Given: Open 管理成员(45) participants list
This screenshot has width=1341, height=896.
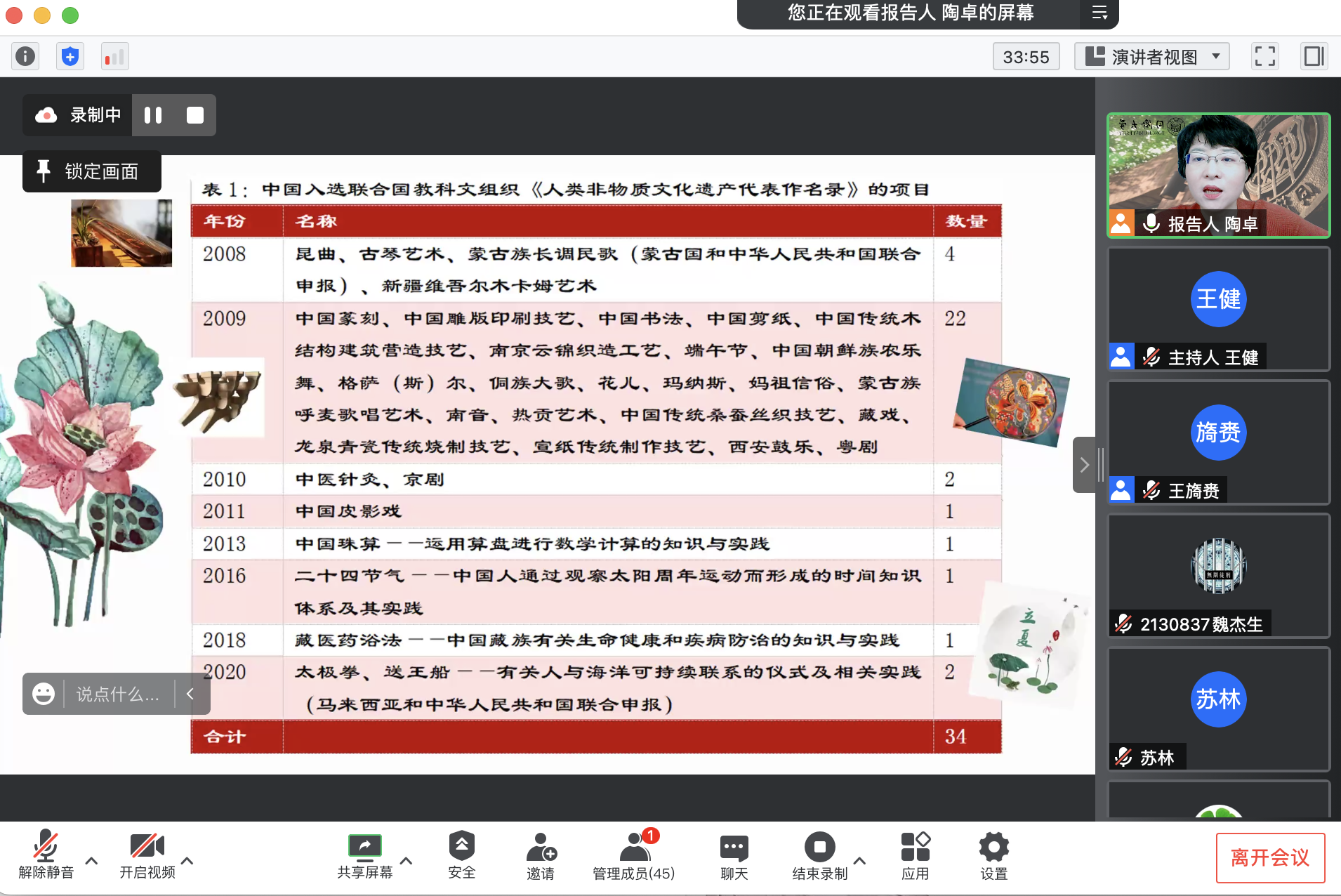Looking at the screenshot, I should pyautogui.click(x=633, y=855).
